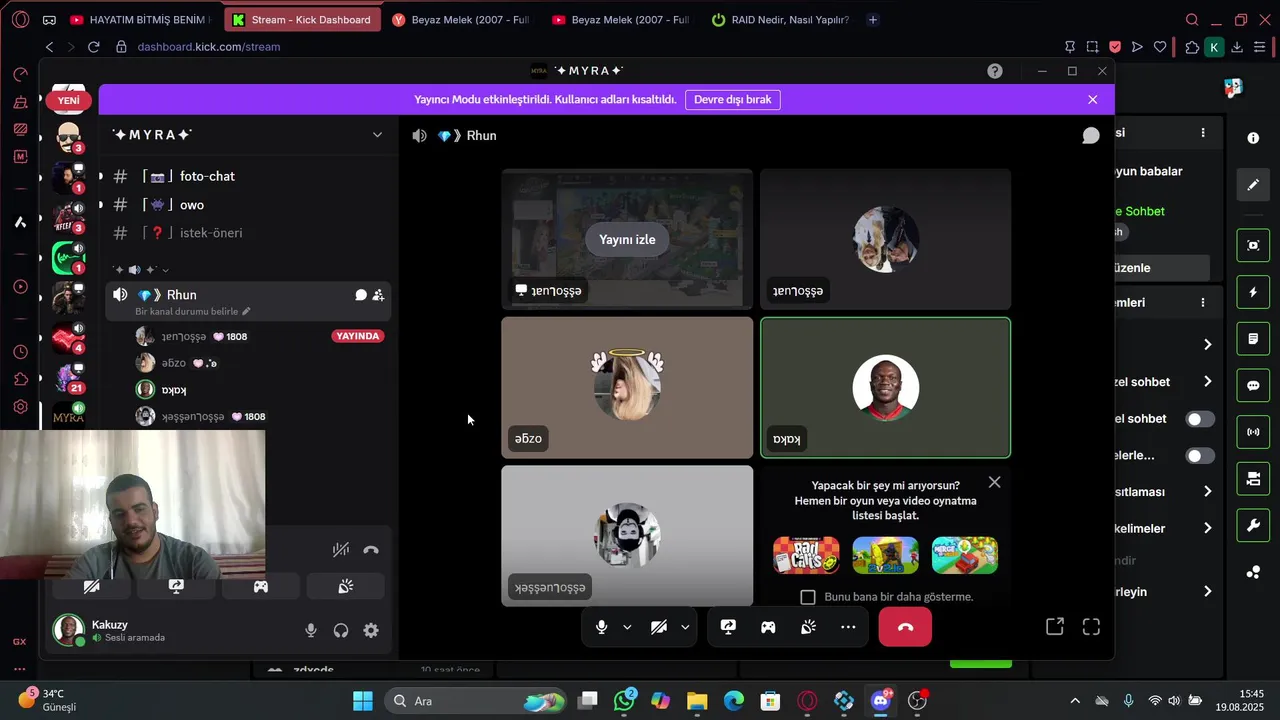
Task: Show chat panel from call header
Action: (1091, 136)
